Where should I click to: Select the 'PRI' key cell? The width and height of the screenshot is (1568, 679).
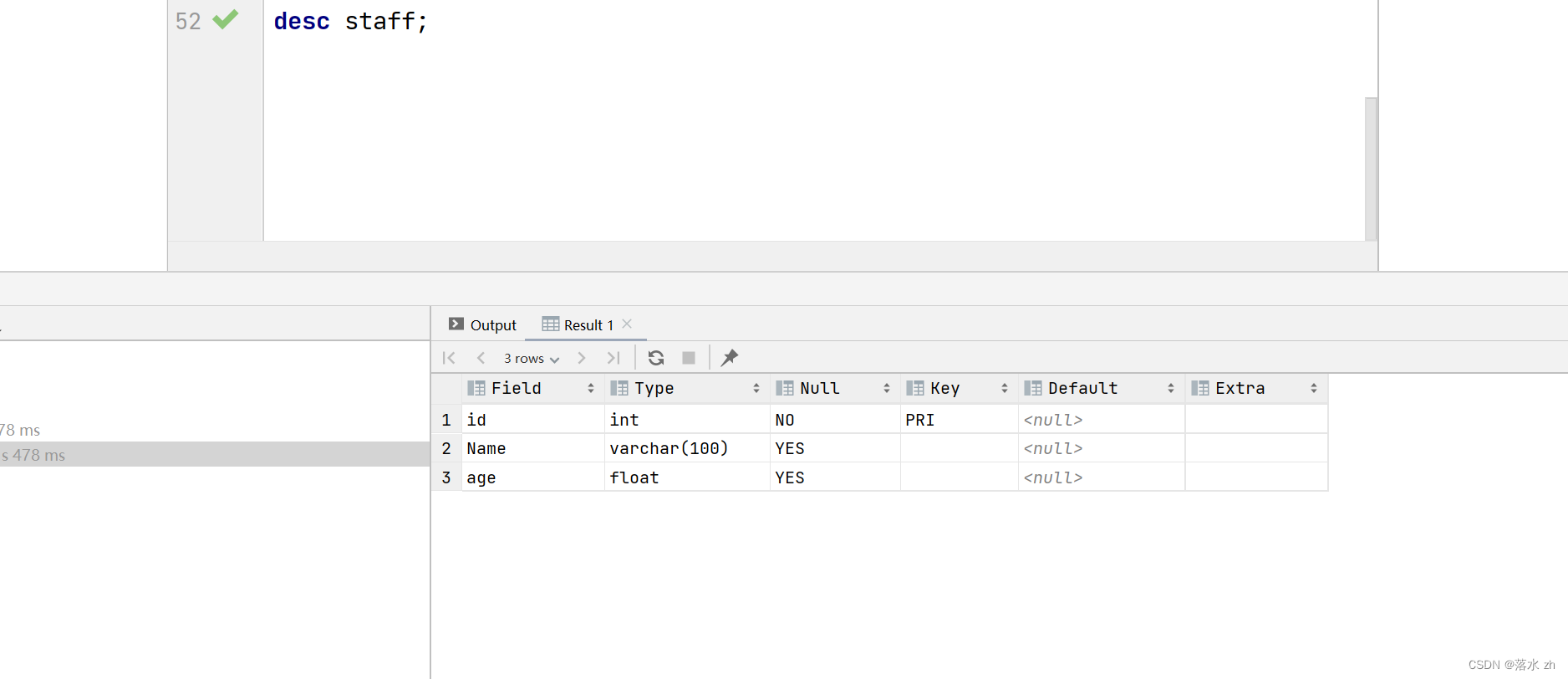pos(959,420)
